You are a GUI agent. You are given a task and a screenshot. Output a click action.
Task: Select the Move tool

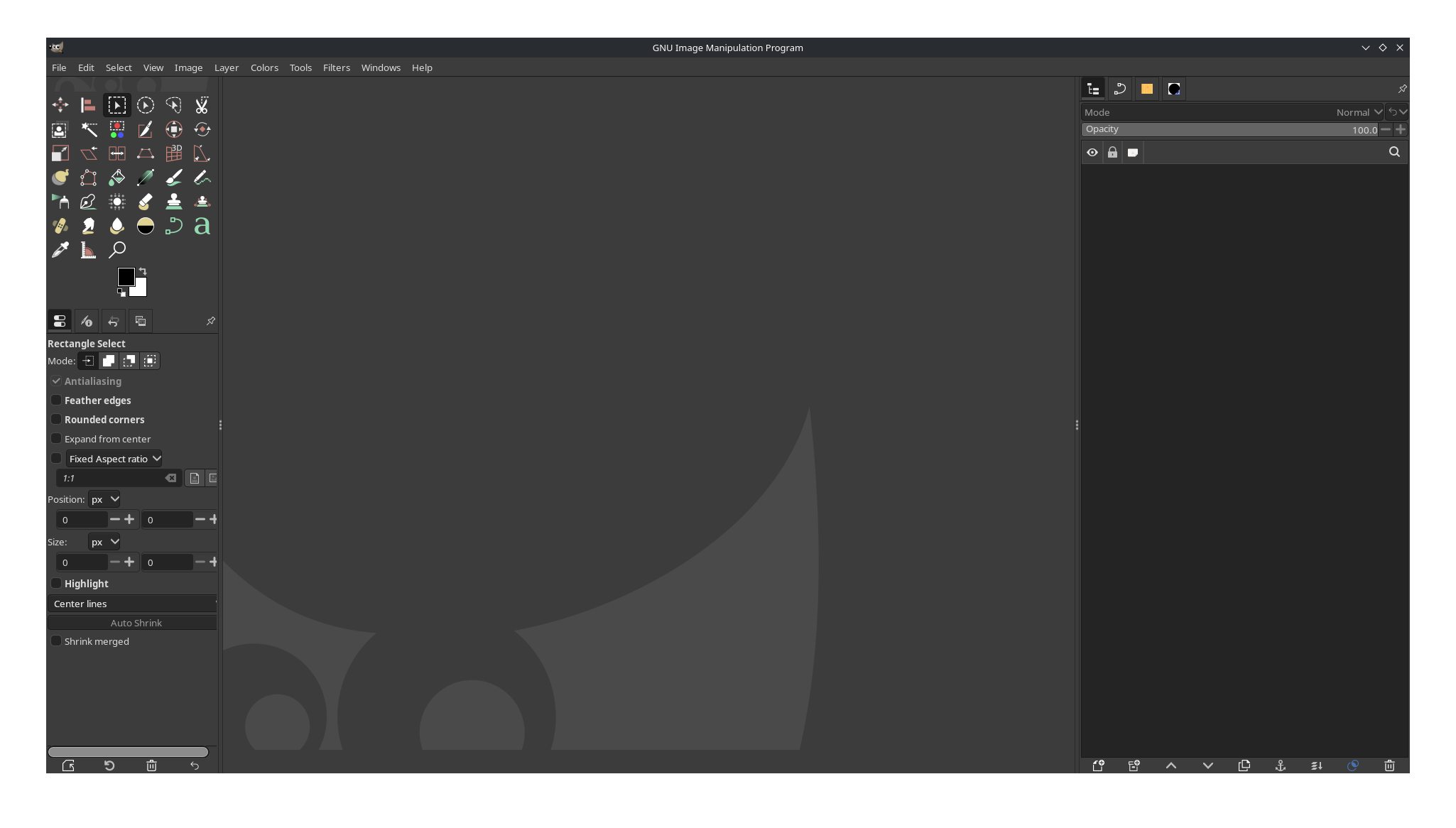[x=60, y=105]
